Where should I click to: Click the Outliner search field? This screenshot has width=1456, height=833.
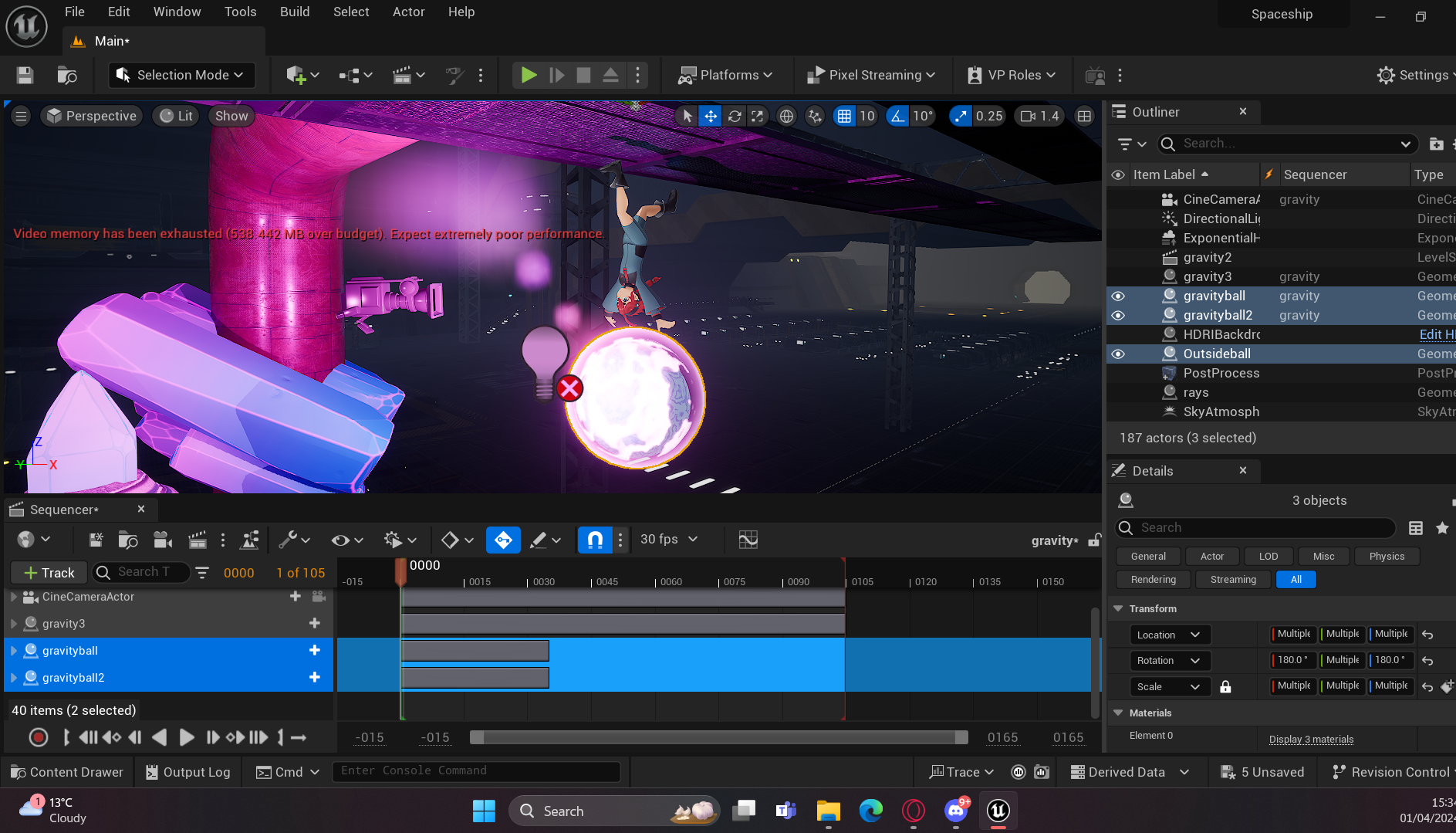(x=1287, y=144)
